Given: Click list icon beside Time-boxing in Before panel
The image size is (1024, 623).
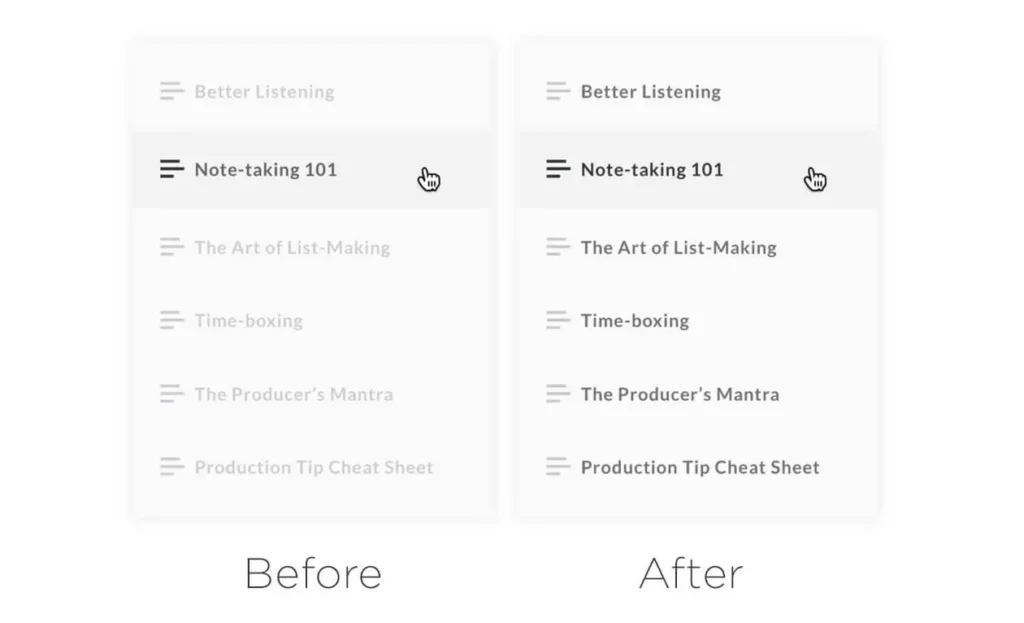Looking at the screenshot, I should pos(172,321).
